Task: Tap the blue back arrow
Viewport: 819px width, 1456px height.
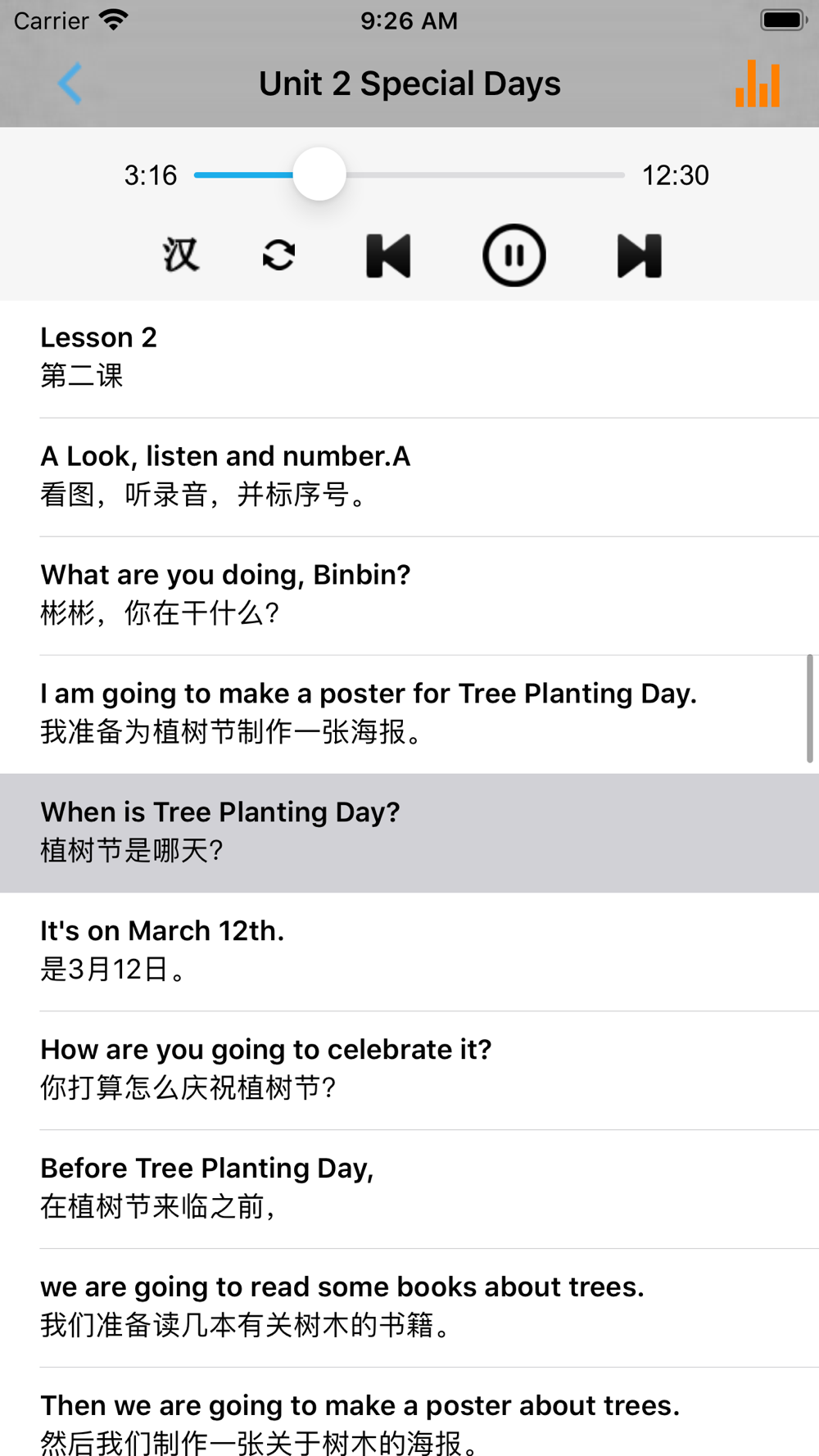Action: pos(70,84)
